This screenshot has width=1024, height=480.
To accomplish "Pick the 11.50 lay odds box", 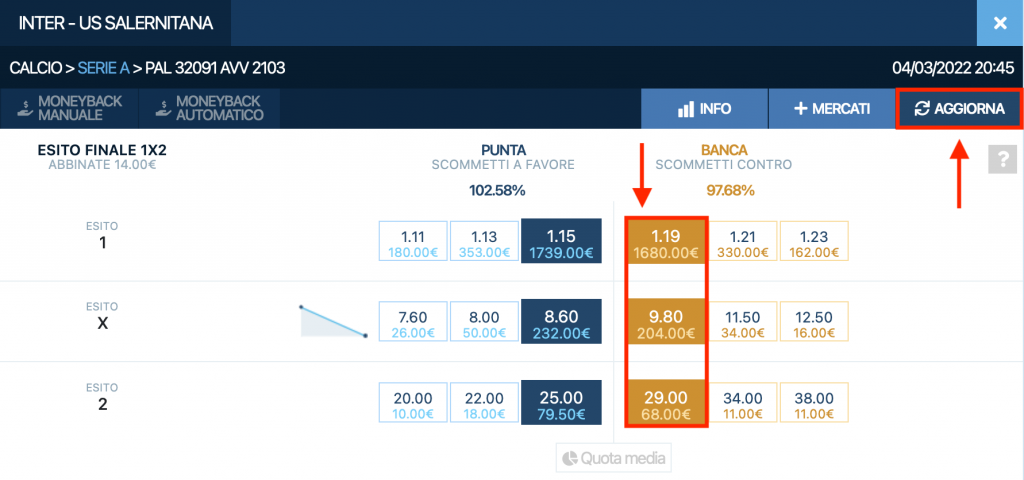I will pos(742,324).
